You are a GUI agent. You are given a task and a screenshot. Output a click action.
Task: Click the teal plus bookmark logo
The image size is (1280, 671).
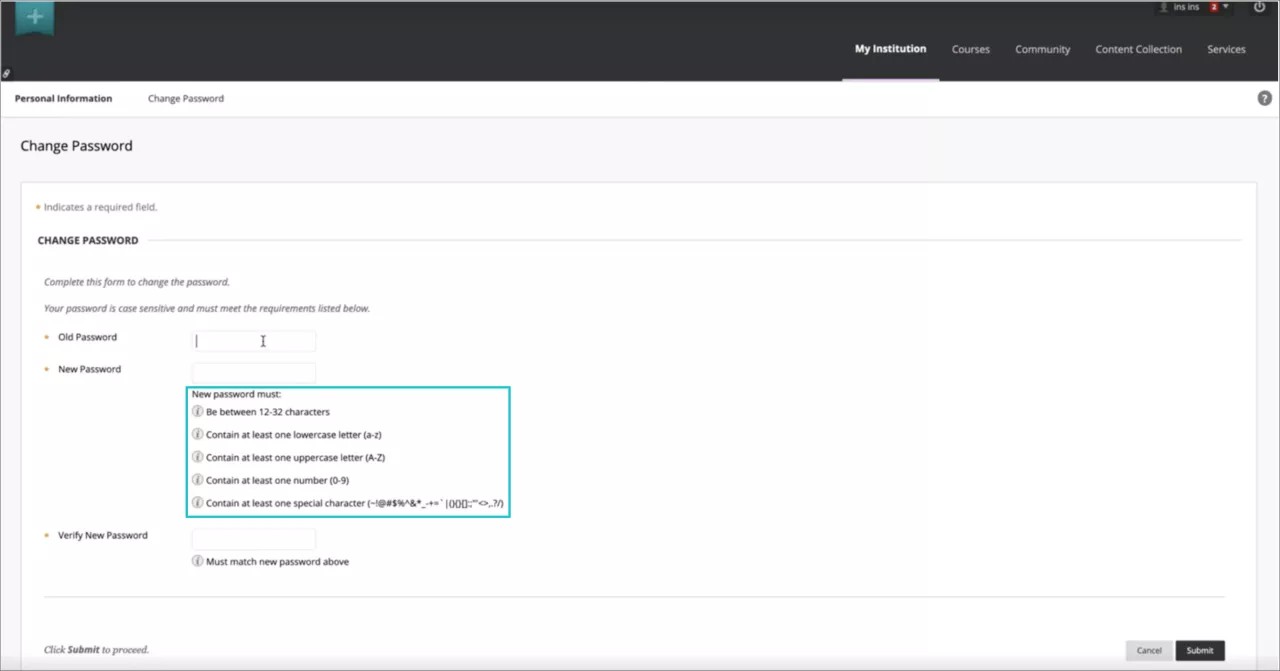pyautogui.click(x=35, y=18)
